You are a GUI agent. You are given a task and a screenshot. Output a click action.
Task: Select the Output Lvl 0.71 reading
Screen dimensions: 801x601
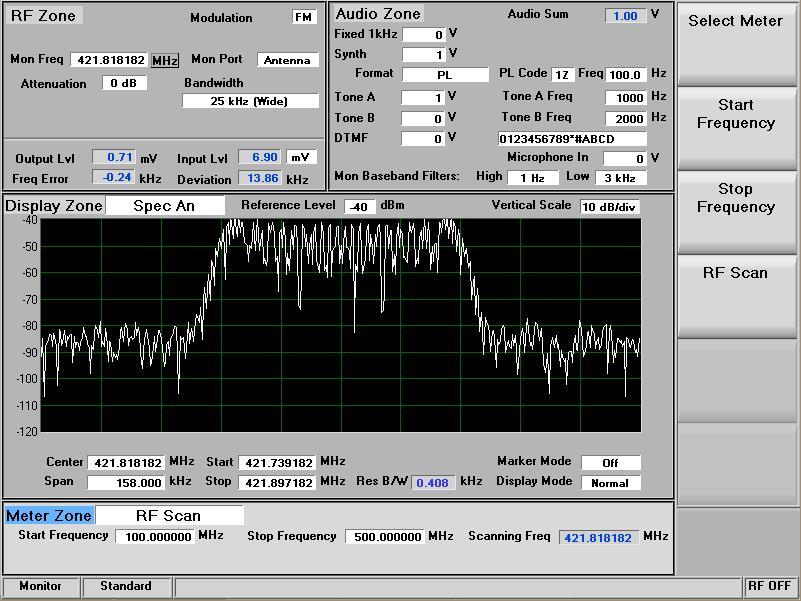tap(114, 157)
